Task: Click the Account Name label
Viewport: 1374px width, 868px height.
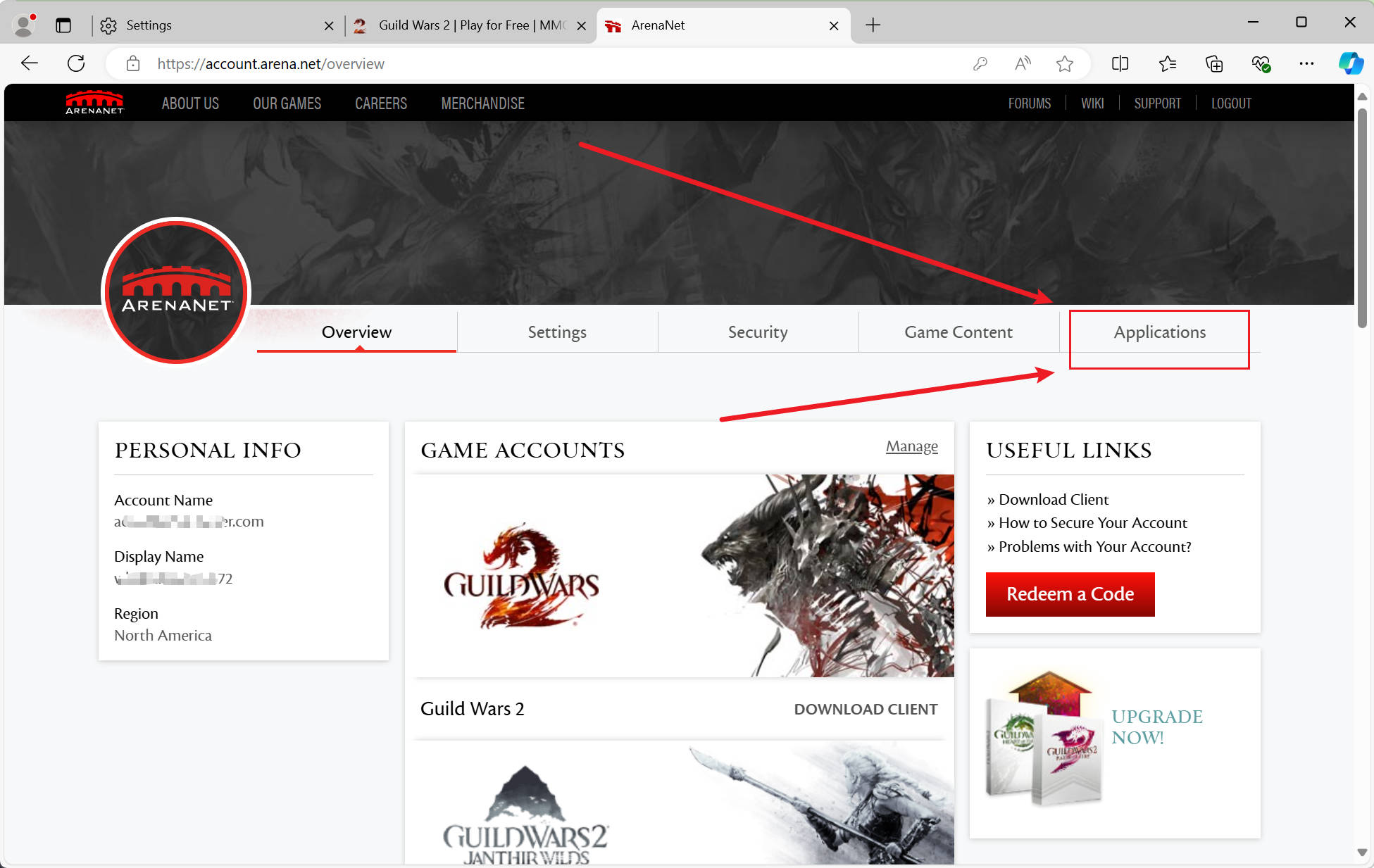Action: click(163, 500)
